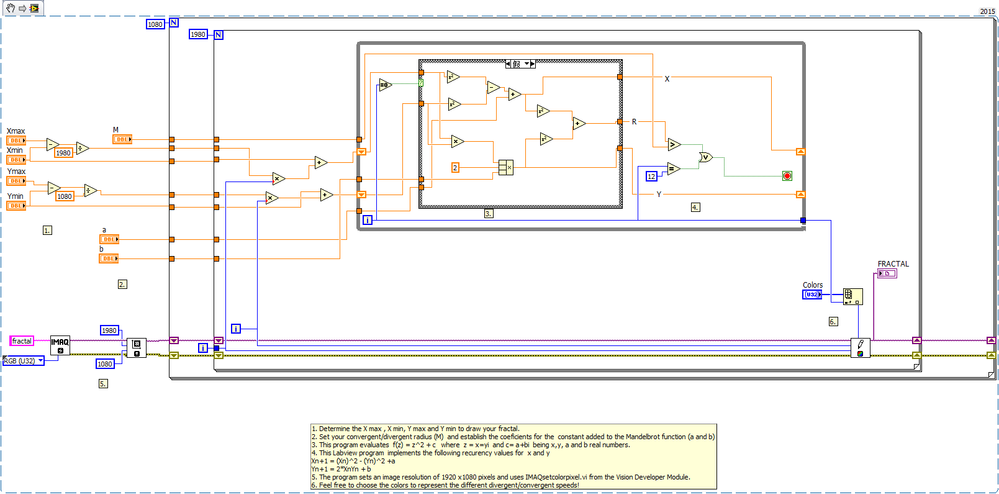999x494 pixels.
Task: Click the Greater Than comparison node
Action: pos(673,145)
